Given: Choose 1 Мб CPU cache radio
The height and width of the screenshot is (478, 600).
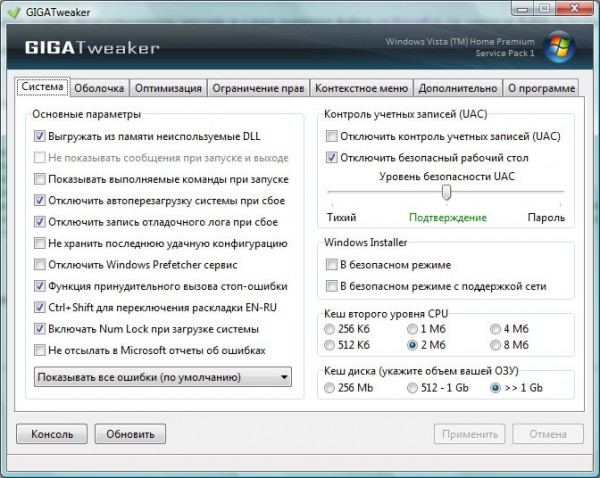Looking at the screenshot, I should point(412,329).
